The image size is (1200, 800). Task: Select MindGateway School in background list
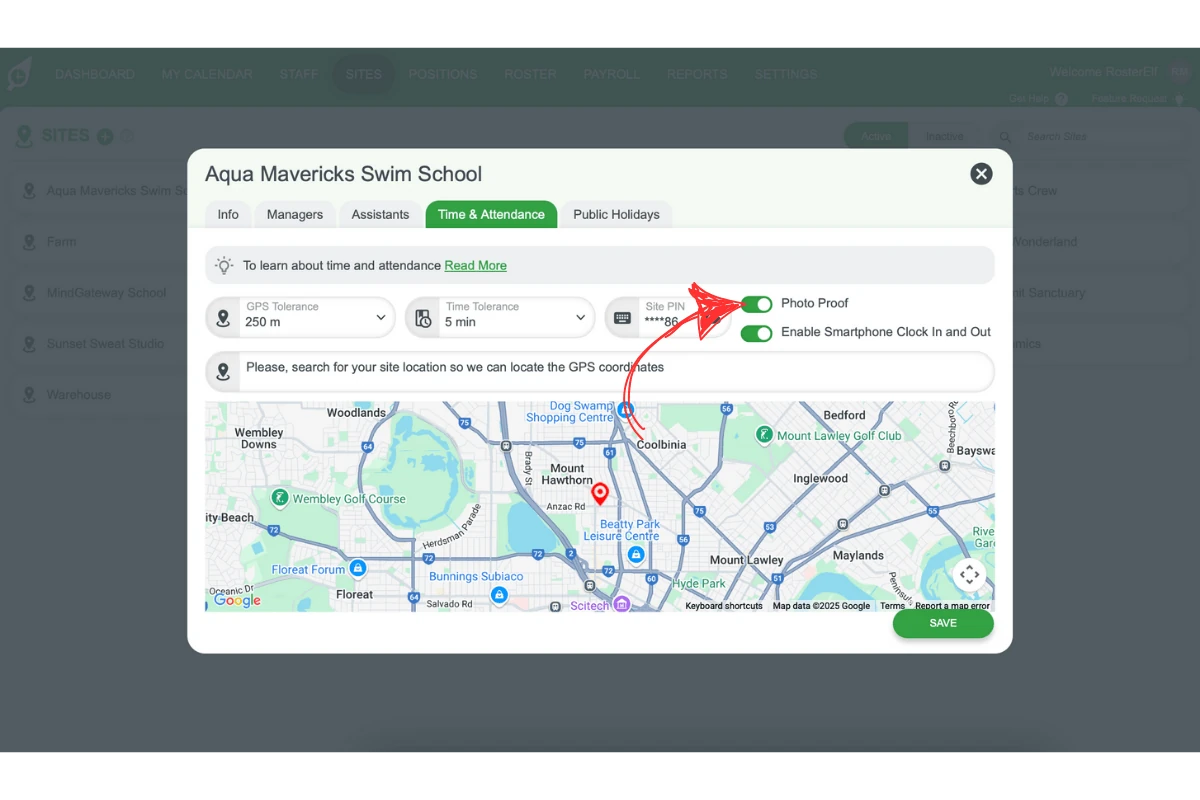(106, 293)
